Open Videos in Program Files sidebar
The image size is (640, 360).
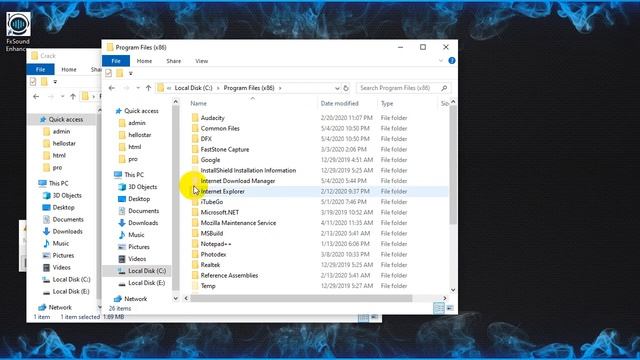click(x=137, y=259)
